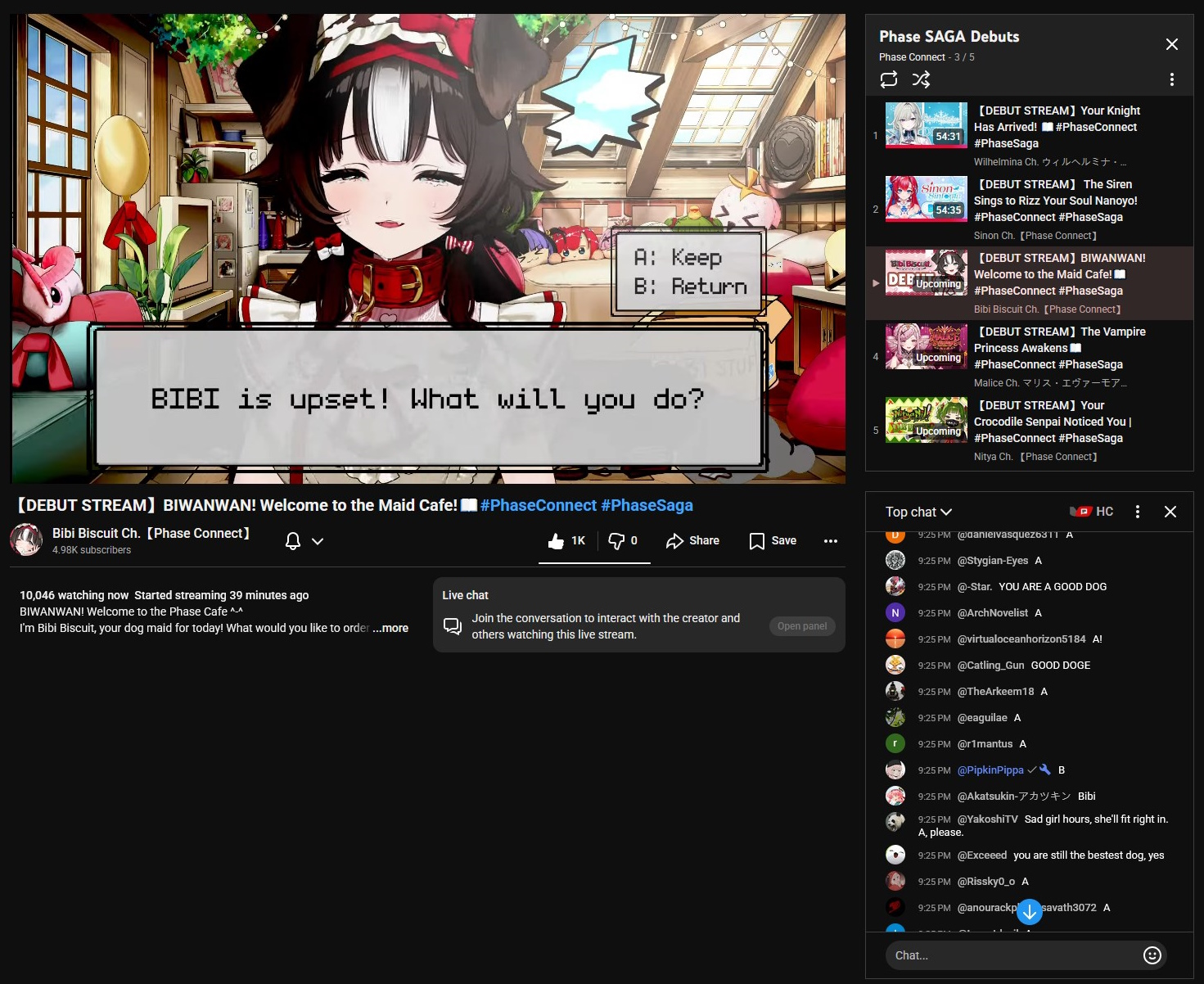
Task: Click @TheArkeem18 username in chat
Action: 996,692
